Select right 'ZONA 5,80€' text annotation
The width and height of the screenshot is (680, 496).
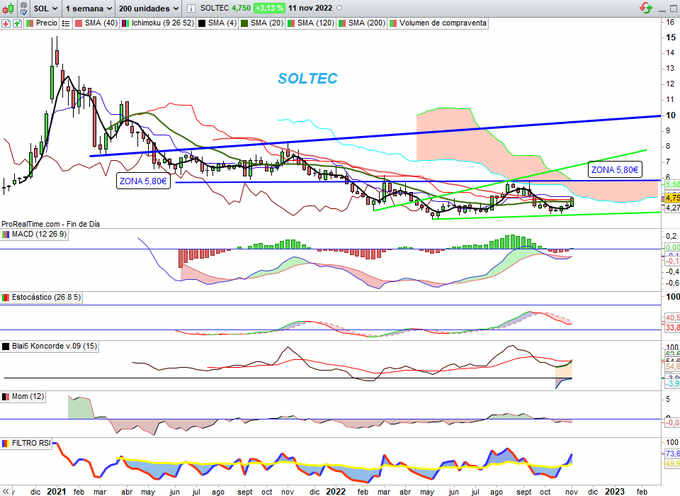pos(615,170)
